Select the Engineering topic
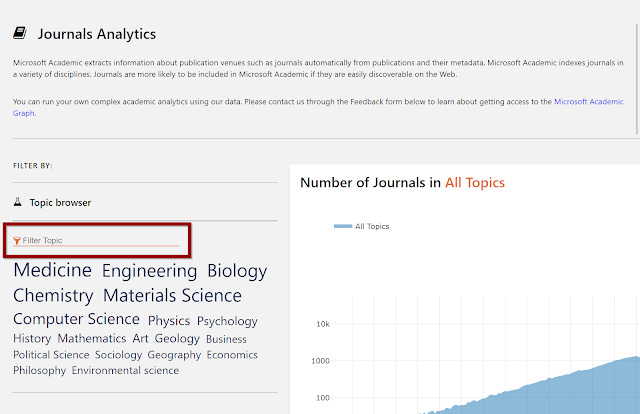The image size is (640, 414). 149,271
